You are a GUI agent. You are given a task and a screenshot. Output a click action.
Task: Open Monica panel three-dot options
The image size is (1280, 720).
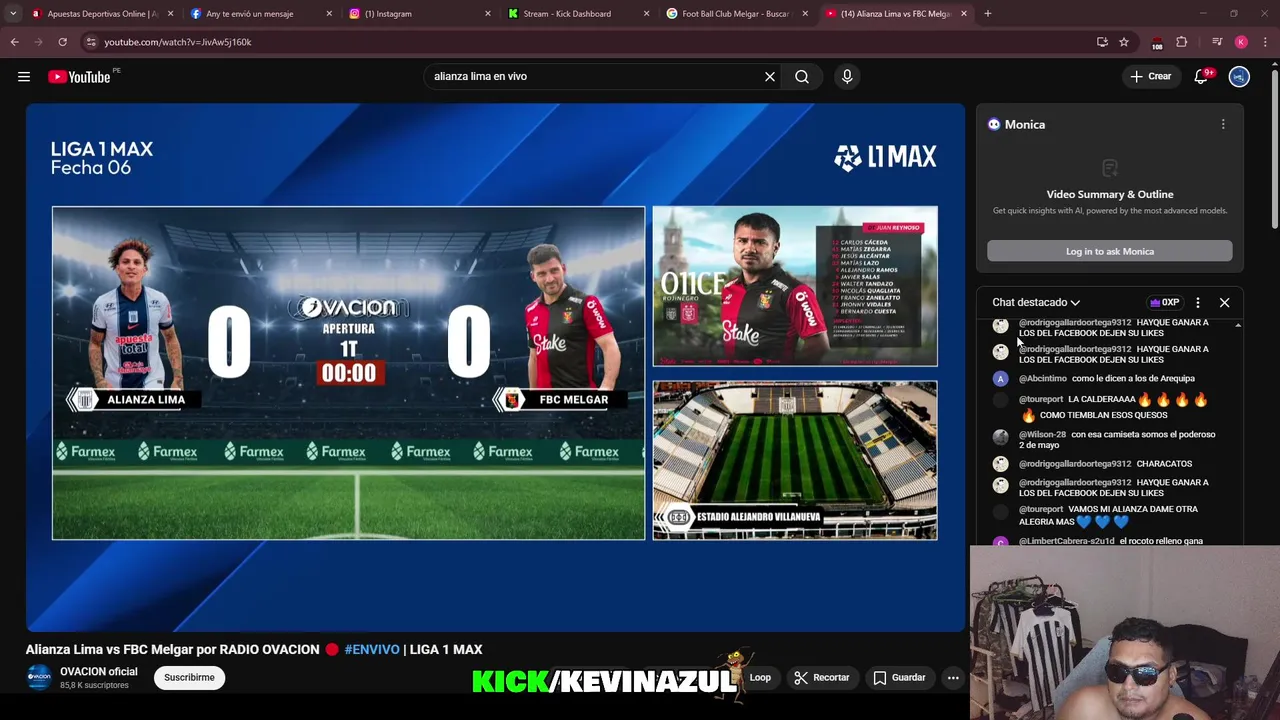[x=1223, y=124]
